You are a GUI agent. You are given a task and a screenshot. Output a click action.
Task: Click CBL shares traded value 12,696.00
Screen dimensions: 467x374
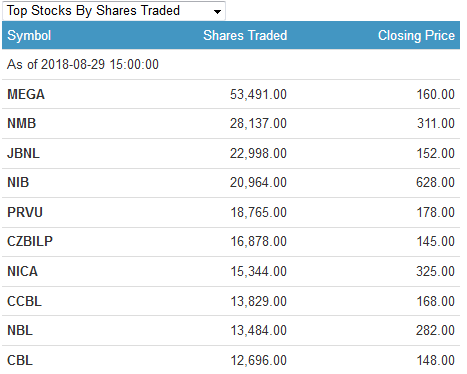click(259, 360)
